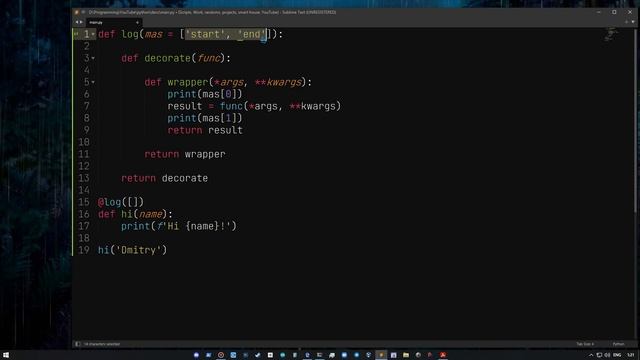Image resolution: width=640 pixels, height=360 pixels.
Task: Toggle the sidebar icon in status bar
Action: coord(77,344)
